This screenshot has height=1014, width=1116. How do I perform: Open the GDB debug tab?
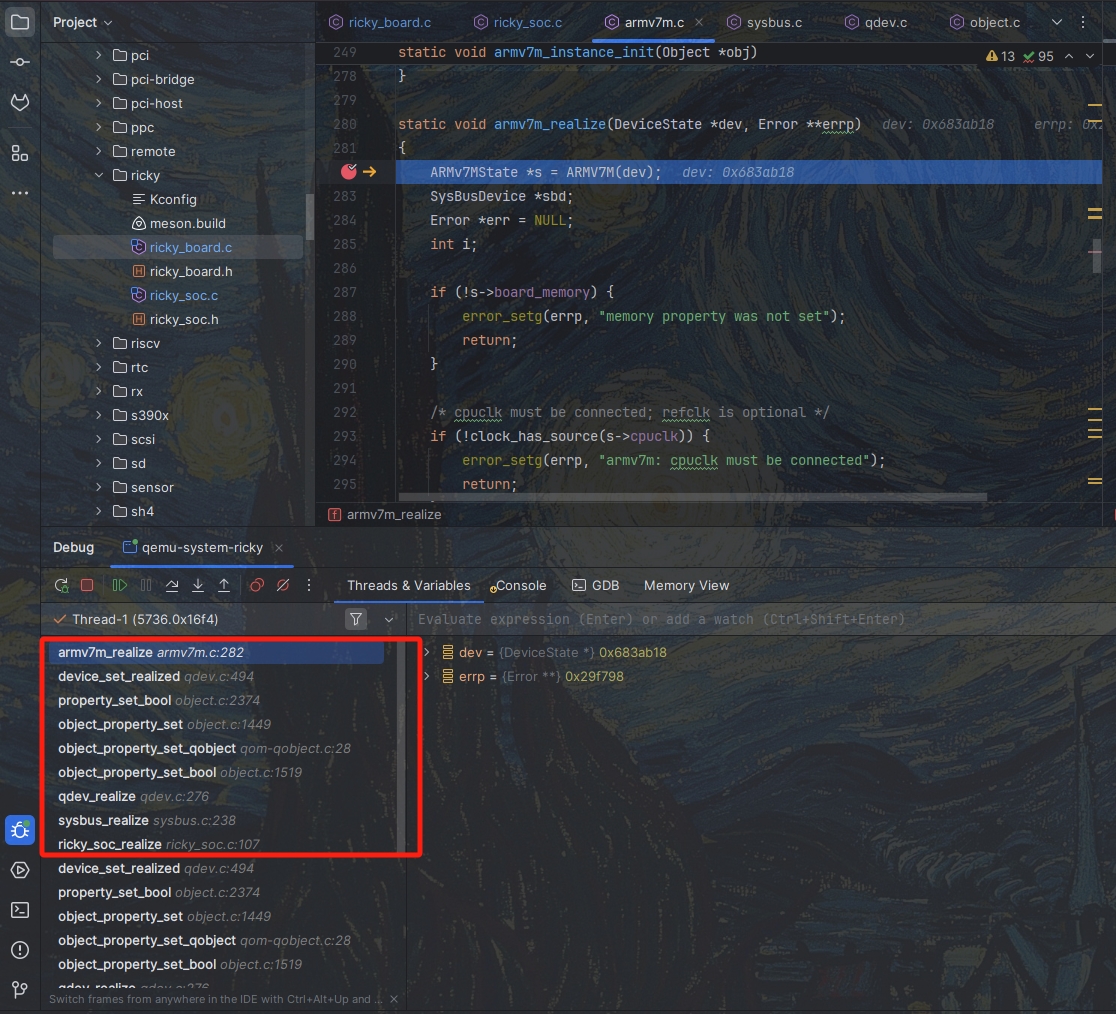point(596,586)
